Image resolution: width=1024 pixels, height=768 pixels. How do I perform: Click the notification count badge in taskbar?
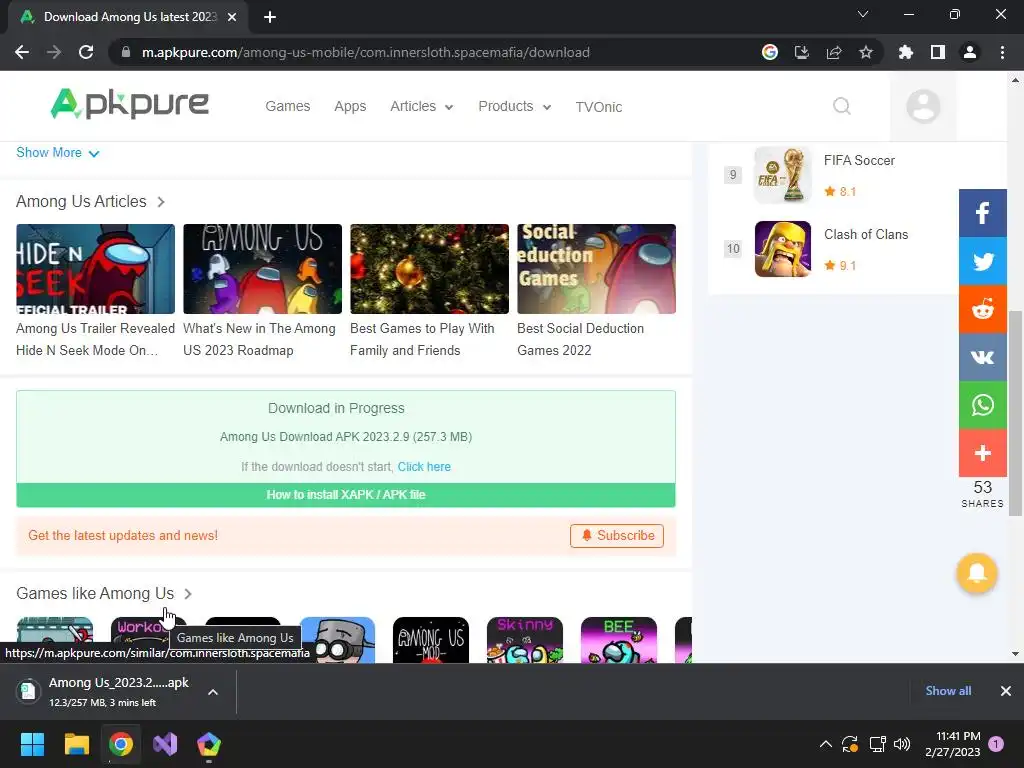point(996,743)
